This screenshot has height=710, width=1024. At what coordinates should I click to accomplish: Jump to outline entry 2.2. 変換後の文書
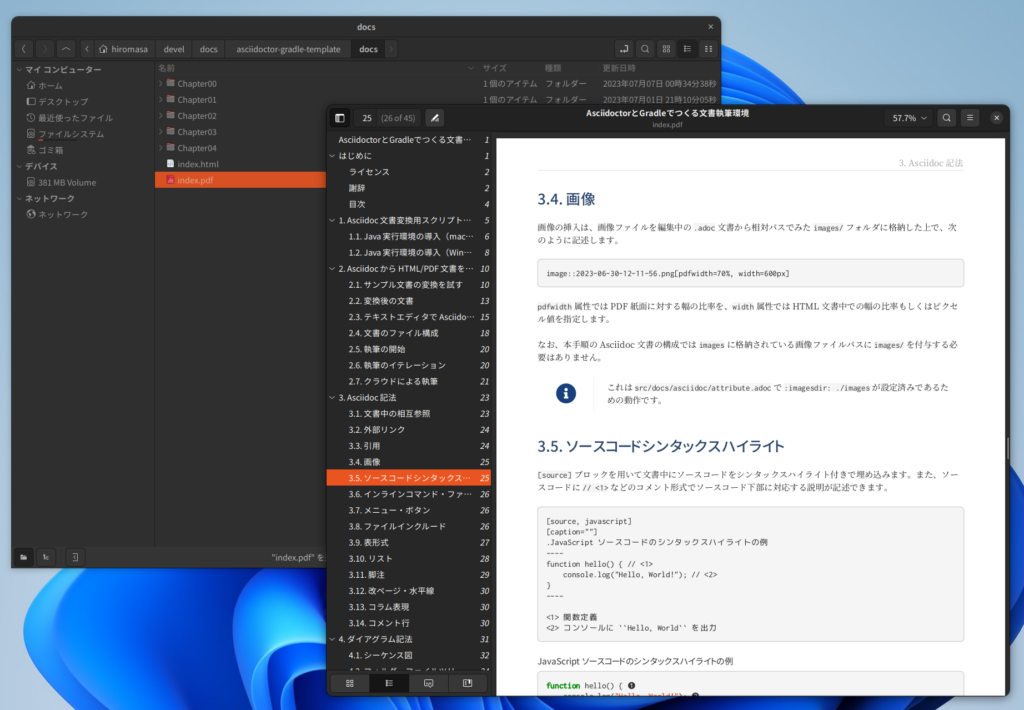[x=409, y=300]
